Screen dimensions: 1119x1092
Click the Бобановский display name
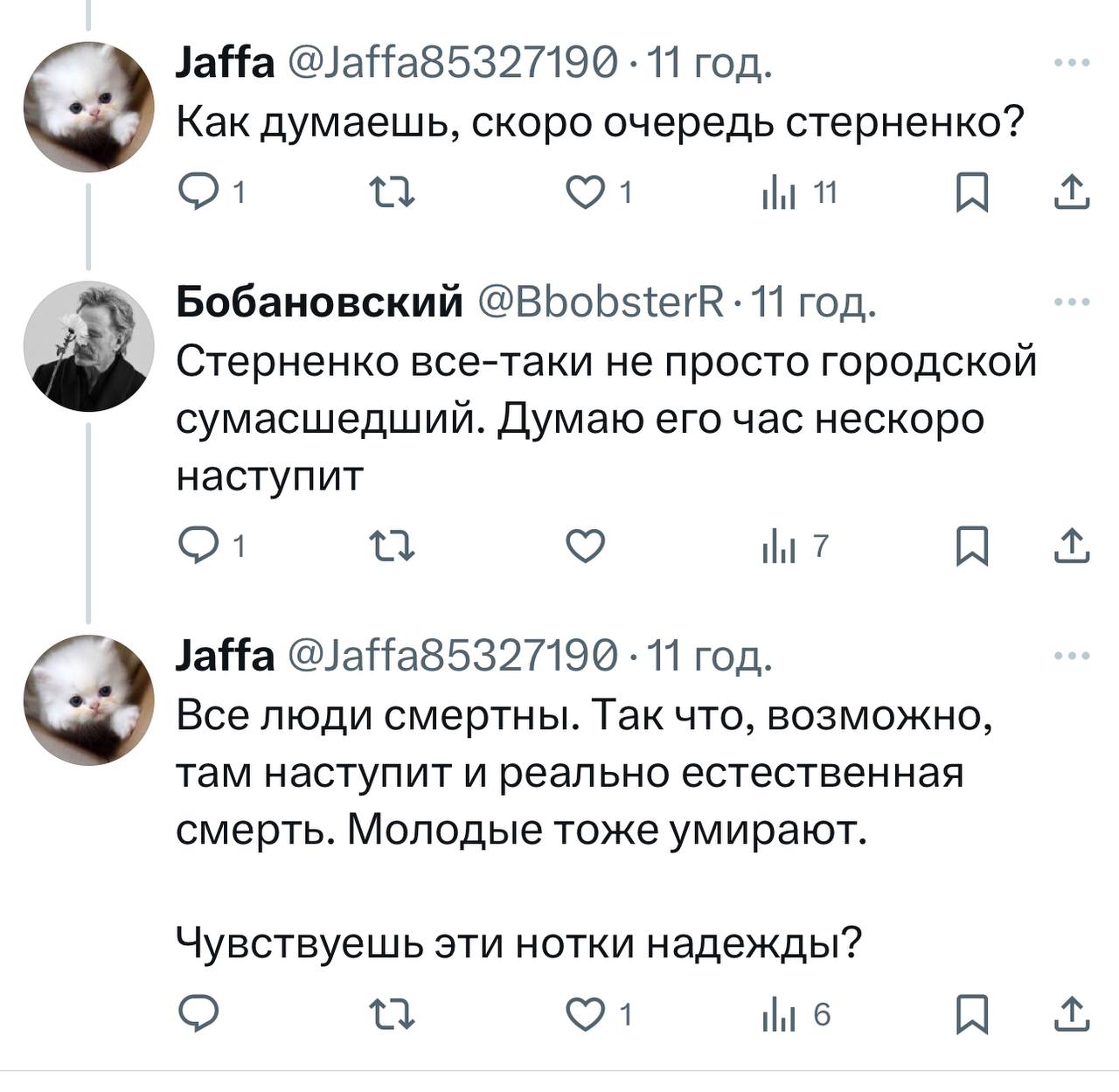pyautogui.click(x=320, y=303)
